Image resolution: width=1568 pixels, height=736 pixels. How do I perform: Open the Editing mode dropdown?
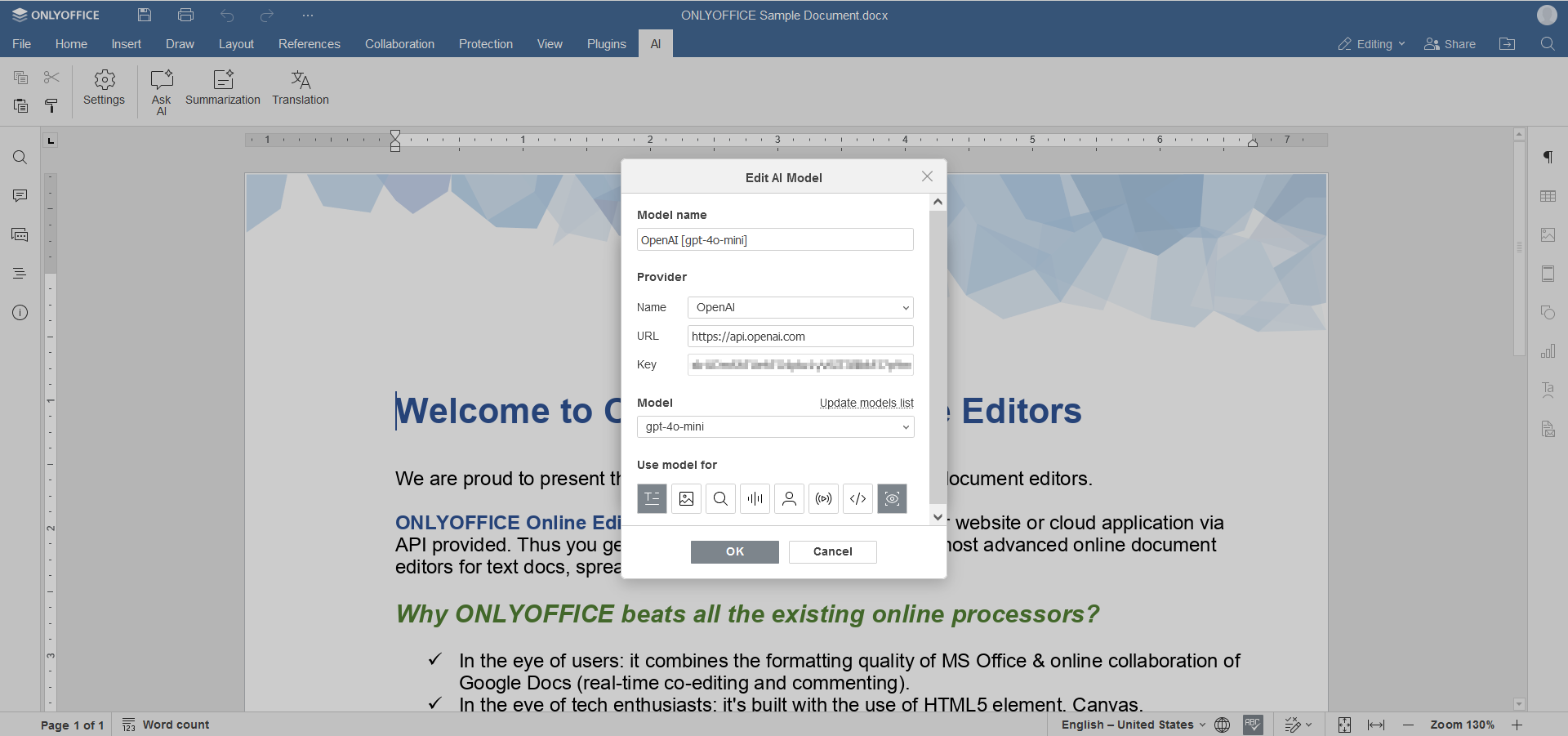coord(1371,44)
